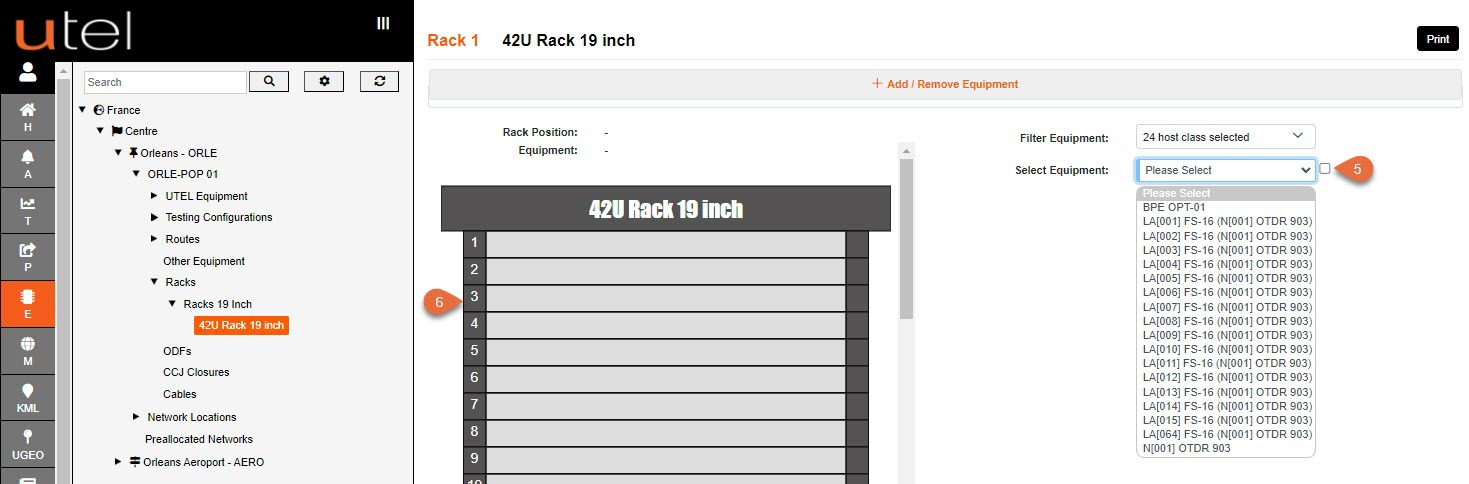The height and width of the screenshot is (484, 1469).
Task: Open the Select Equipment dropdown
Action: coord(1226,170)
